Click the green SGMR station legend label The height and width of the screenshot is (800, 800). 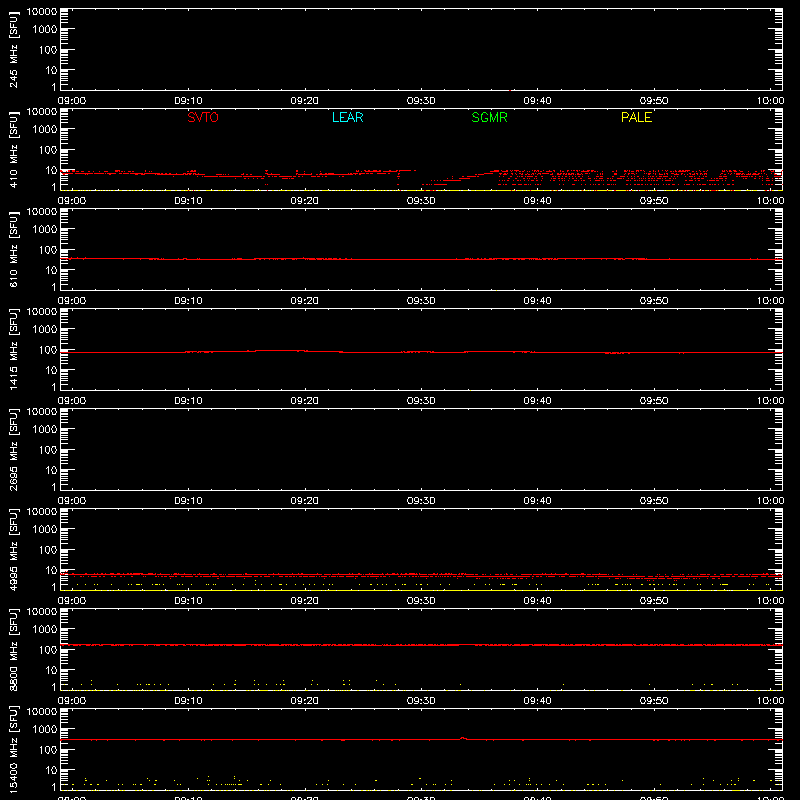coord(489,117)
